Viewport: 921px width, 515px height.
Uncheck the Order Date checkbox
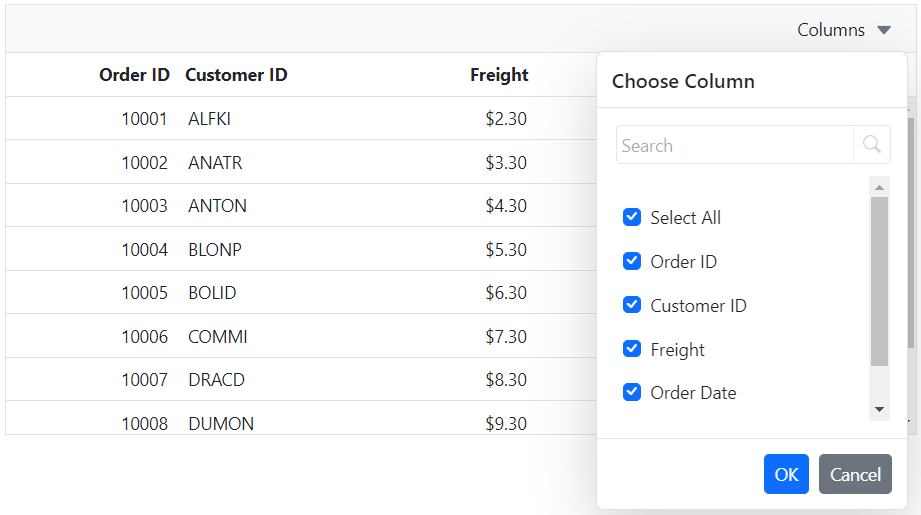[632, 392]
